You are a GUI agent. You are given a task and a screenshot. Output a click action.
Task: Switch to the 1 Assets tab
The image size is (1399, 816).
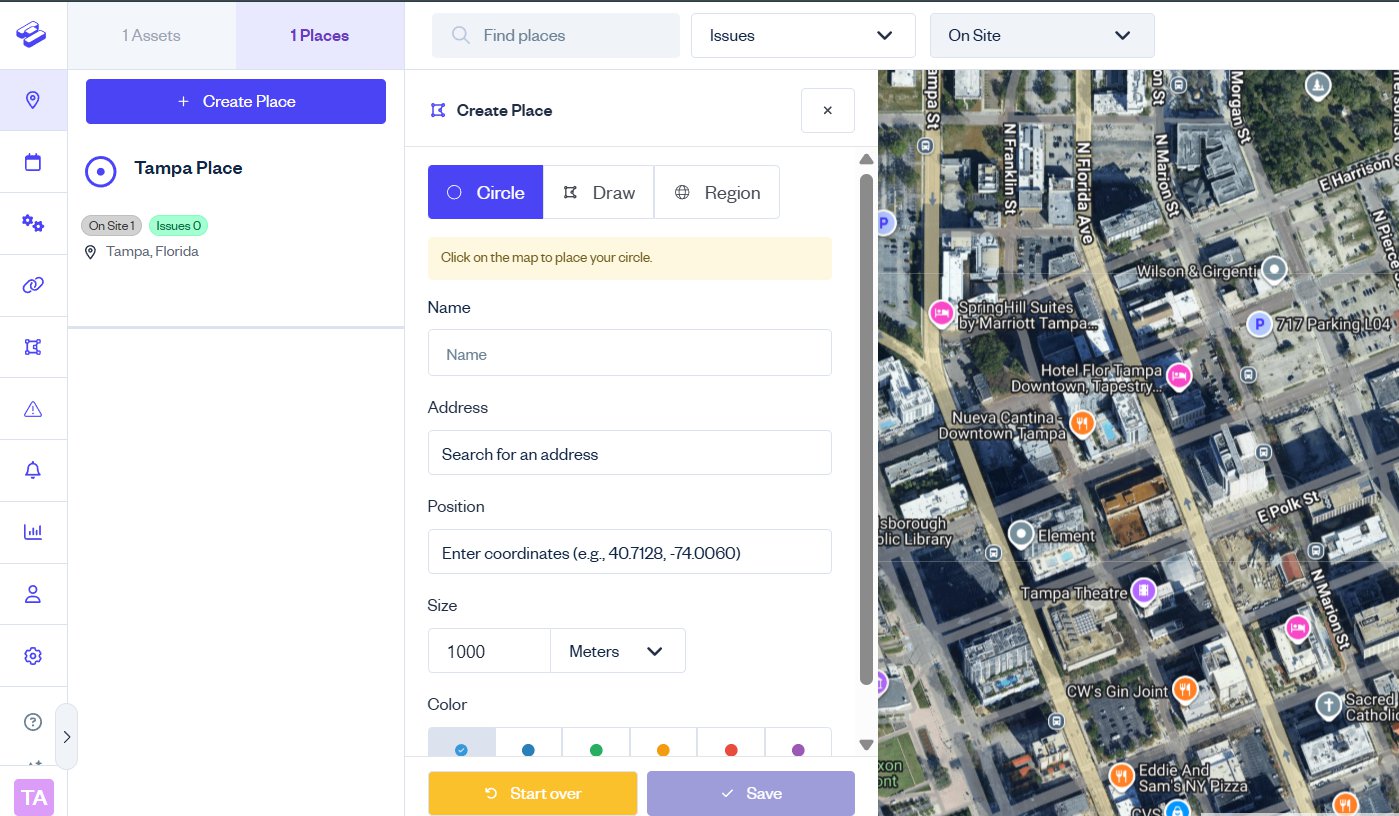coord(151,35)
